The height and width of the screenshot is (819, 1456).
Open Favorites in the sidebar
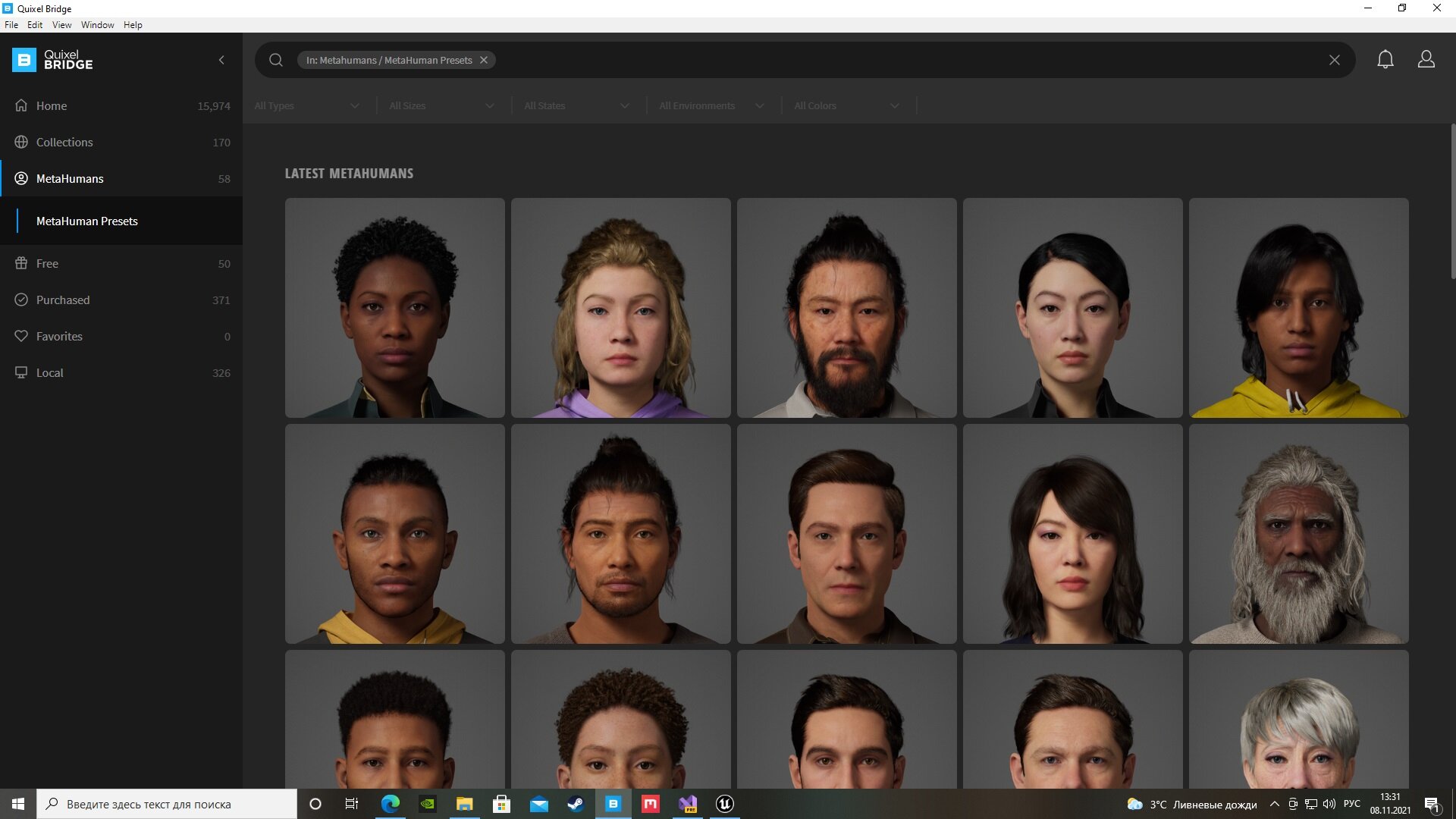[121, 336]
